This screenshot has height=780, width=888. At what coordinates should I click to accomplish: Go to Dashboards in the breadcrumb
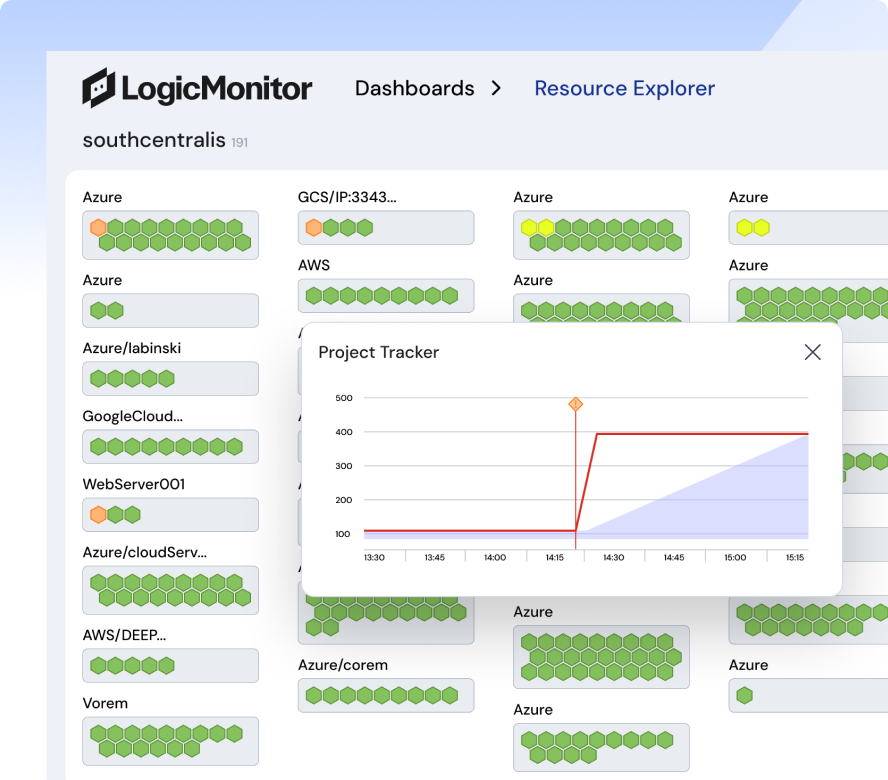[415, 88]
